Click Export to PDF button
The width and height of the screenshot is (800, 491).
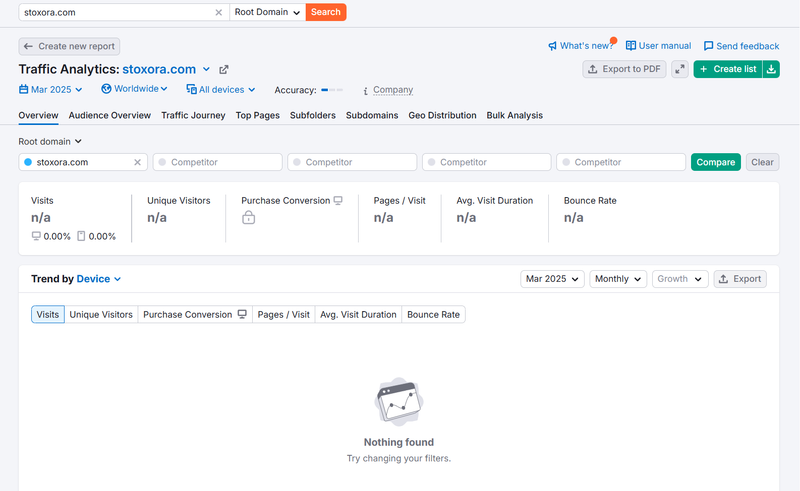click(624, 69)
